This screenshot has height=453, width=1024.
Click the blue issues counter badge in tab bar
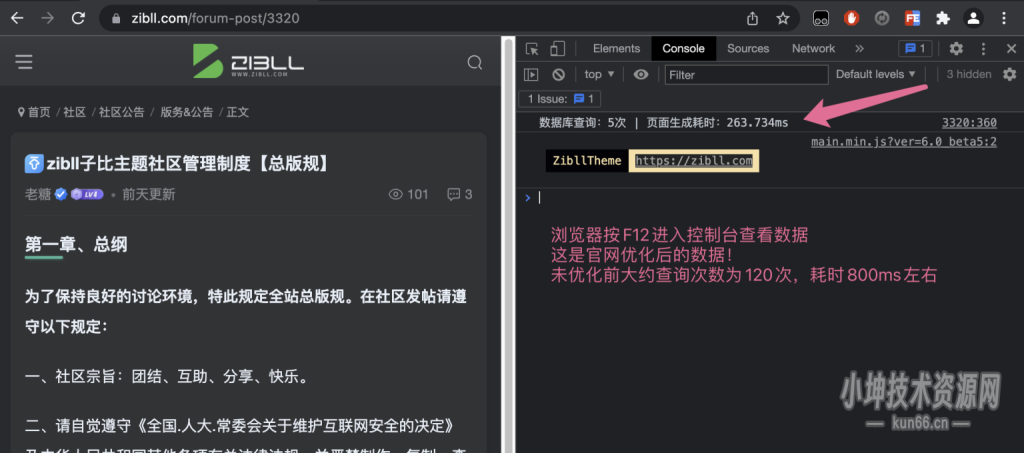click(x=915, y=49)
